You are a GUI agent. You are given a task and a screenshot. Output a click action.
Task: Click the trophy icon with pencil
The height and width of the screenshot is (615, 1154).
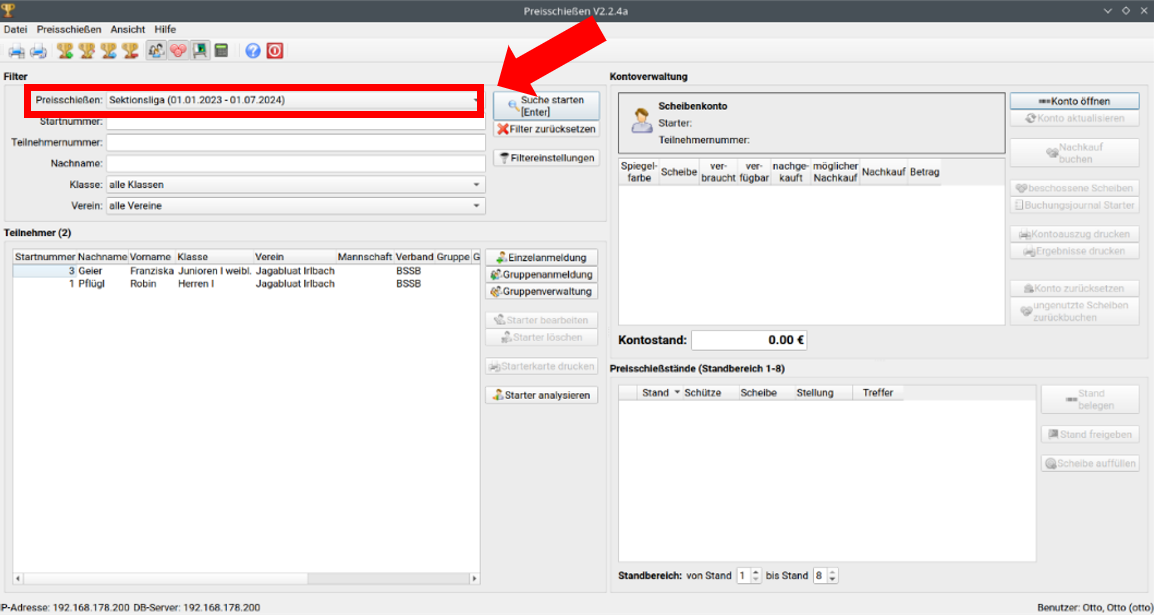[x=87, y=51]
